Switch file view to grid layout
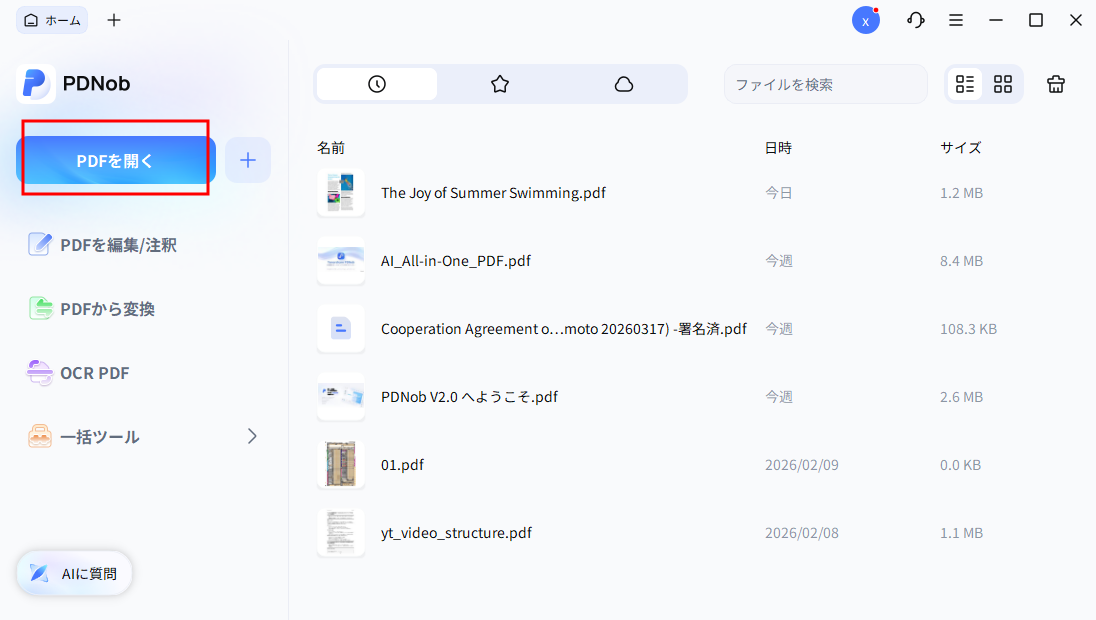The height and width of the screenshot is (620, 1096). coord(1002,84)
